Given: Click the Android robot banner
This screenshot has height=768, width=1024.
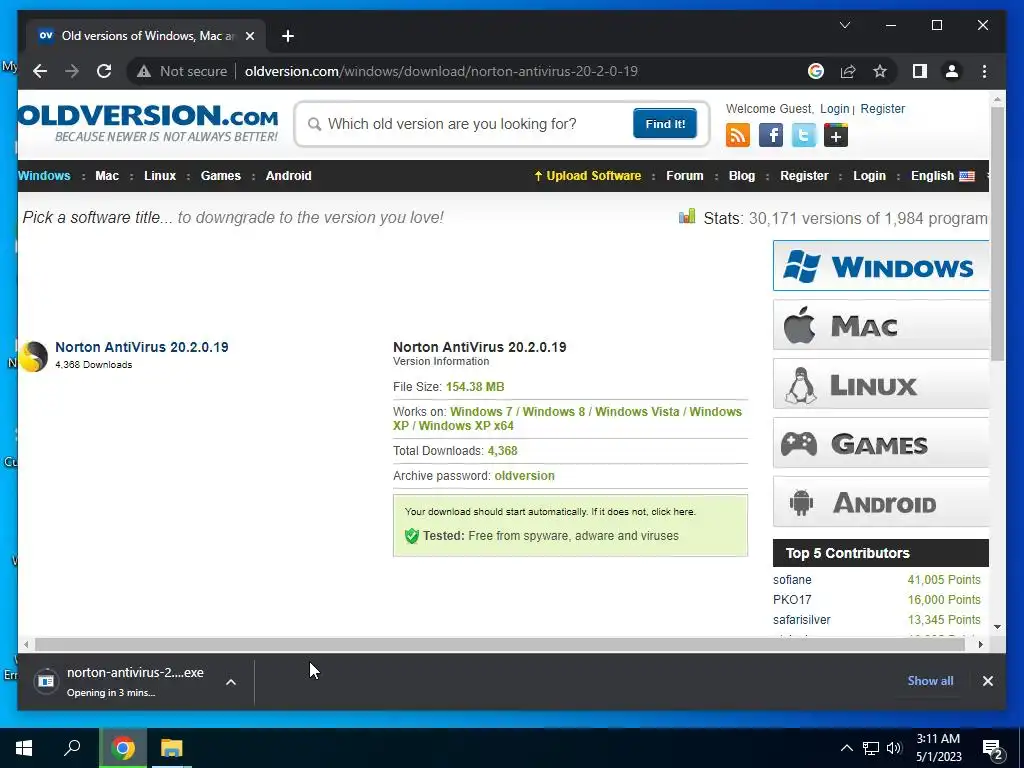Looking at the screenshot, I should (x=881, y=502).
